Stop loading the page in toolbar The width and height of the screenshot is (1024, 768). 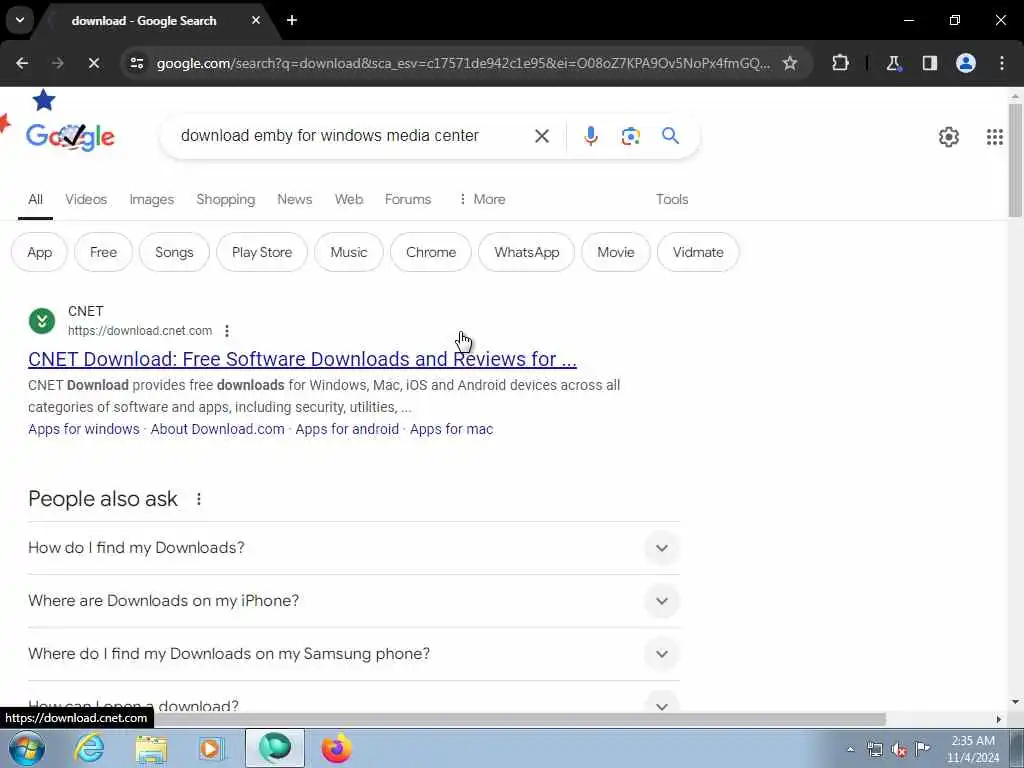point(93,63)
